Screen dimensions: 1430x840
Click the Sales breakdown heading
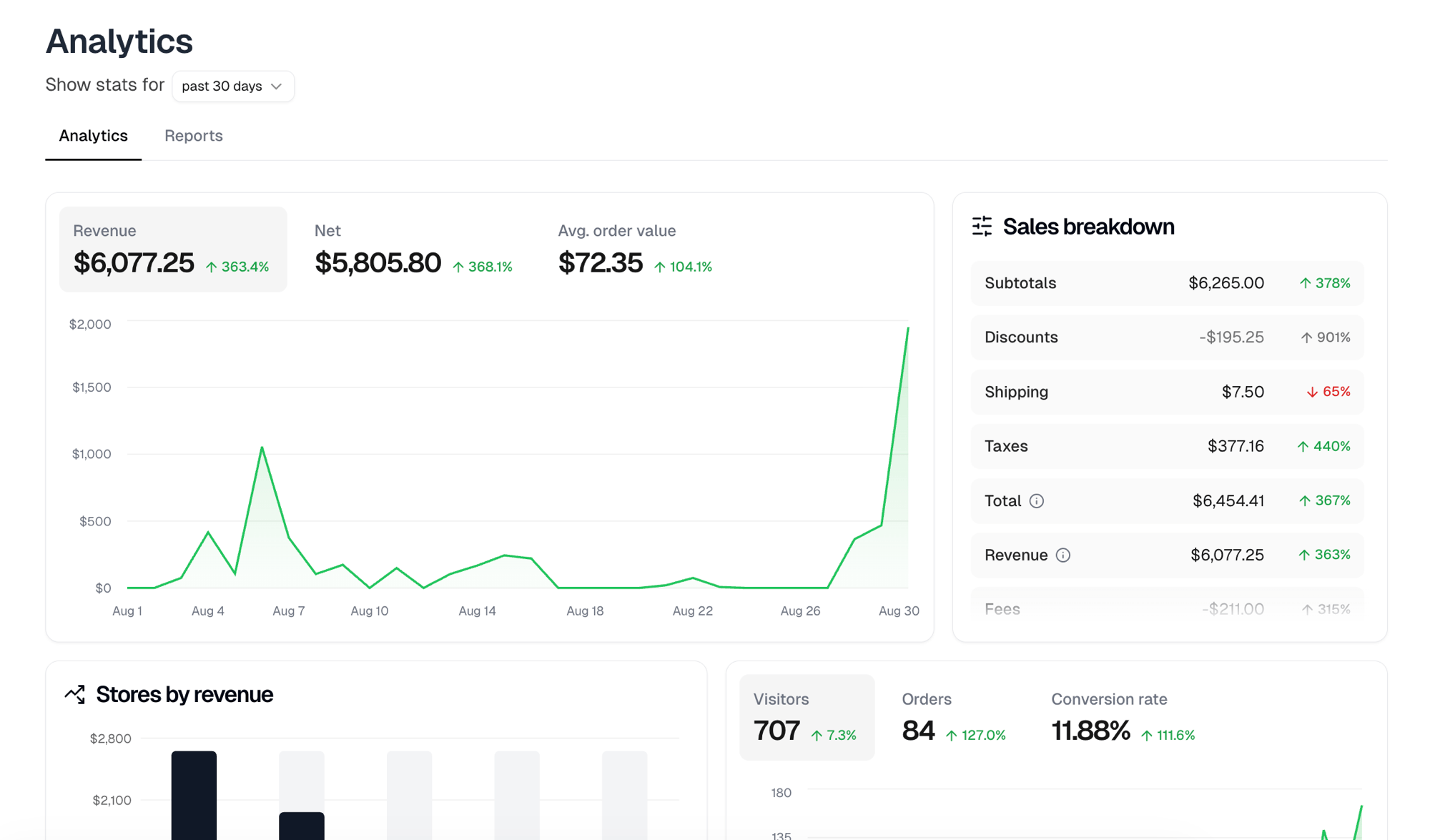[1088, 227]
